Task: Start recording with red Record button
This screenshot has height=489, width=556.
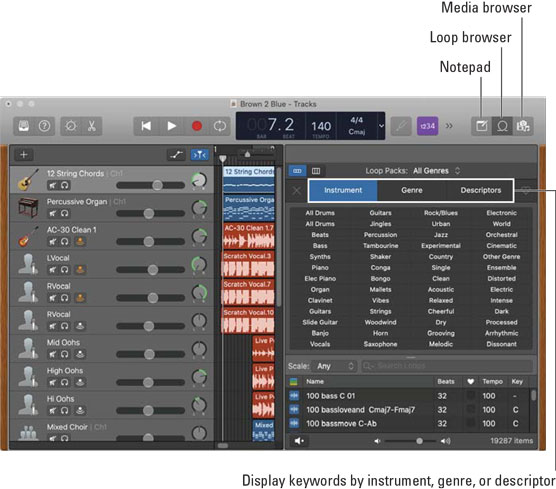Action: [x=197, y=126]
